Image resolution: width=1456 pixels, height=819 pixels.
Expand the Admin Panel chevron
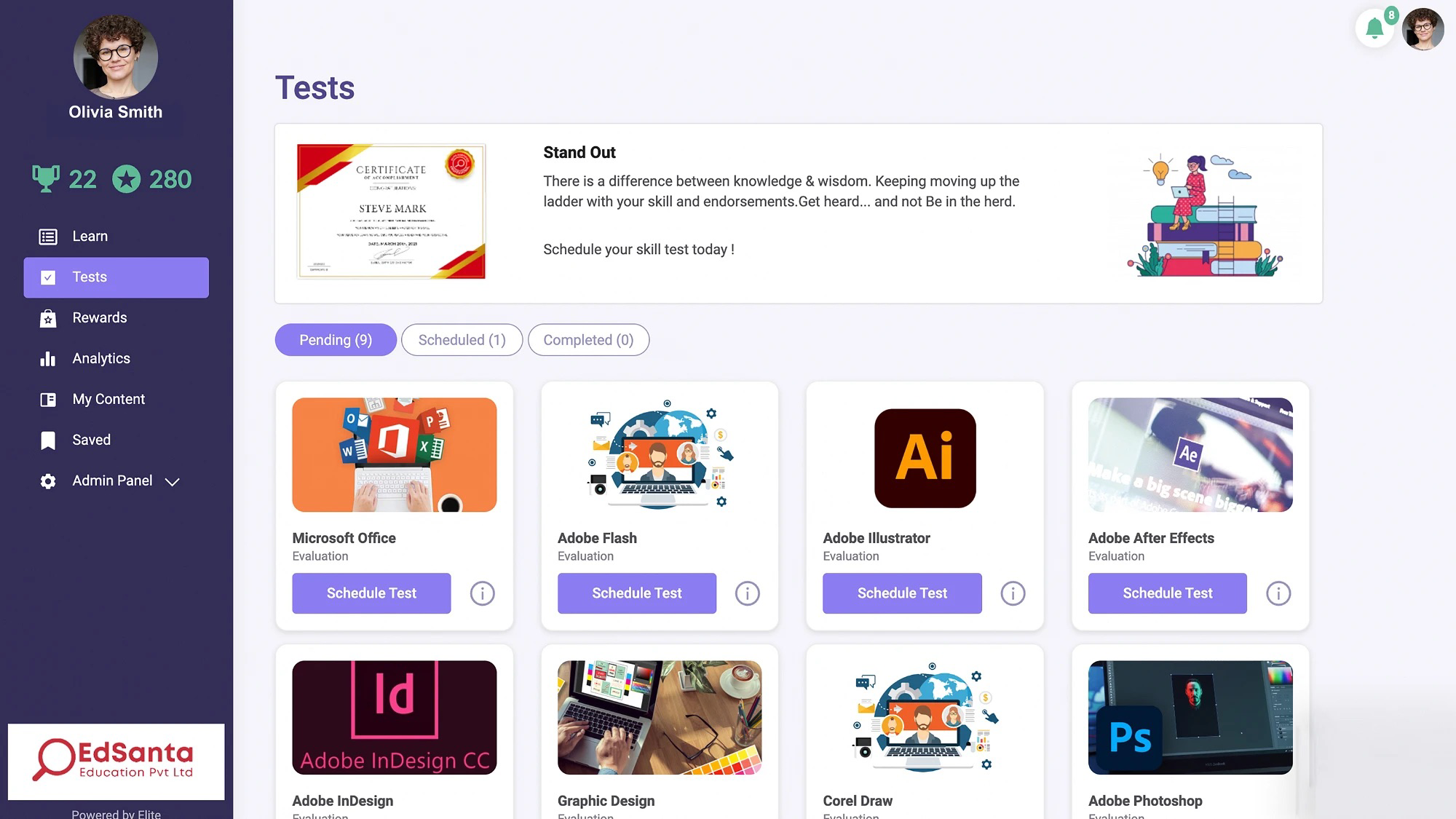(172, 481)
